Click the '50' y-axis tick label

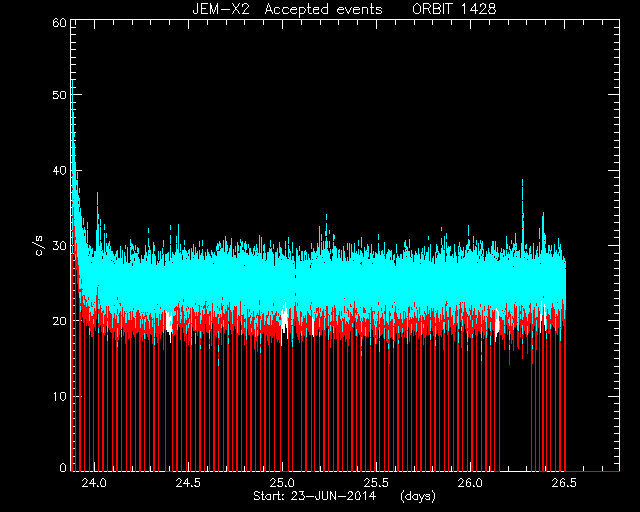(60, 95)
